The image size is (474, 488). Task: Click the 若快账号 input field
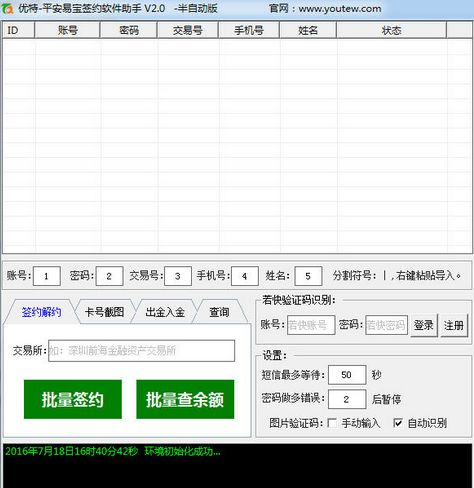311,325
